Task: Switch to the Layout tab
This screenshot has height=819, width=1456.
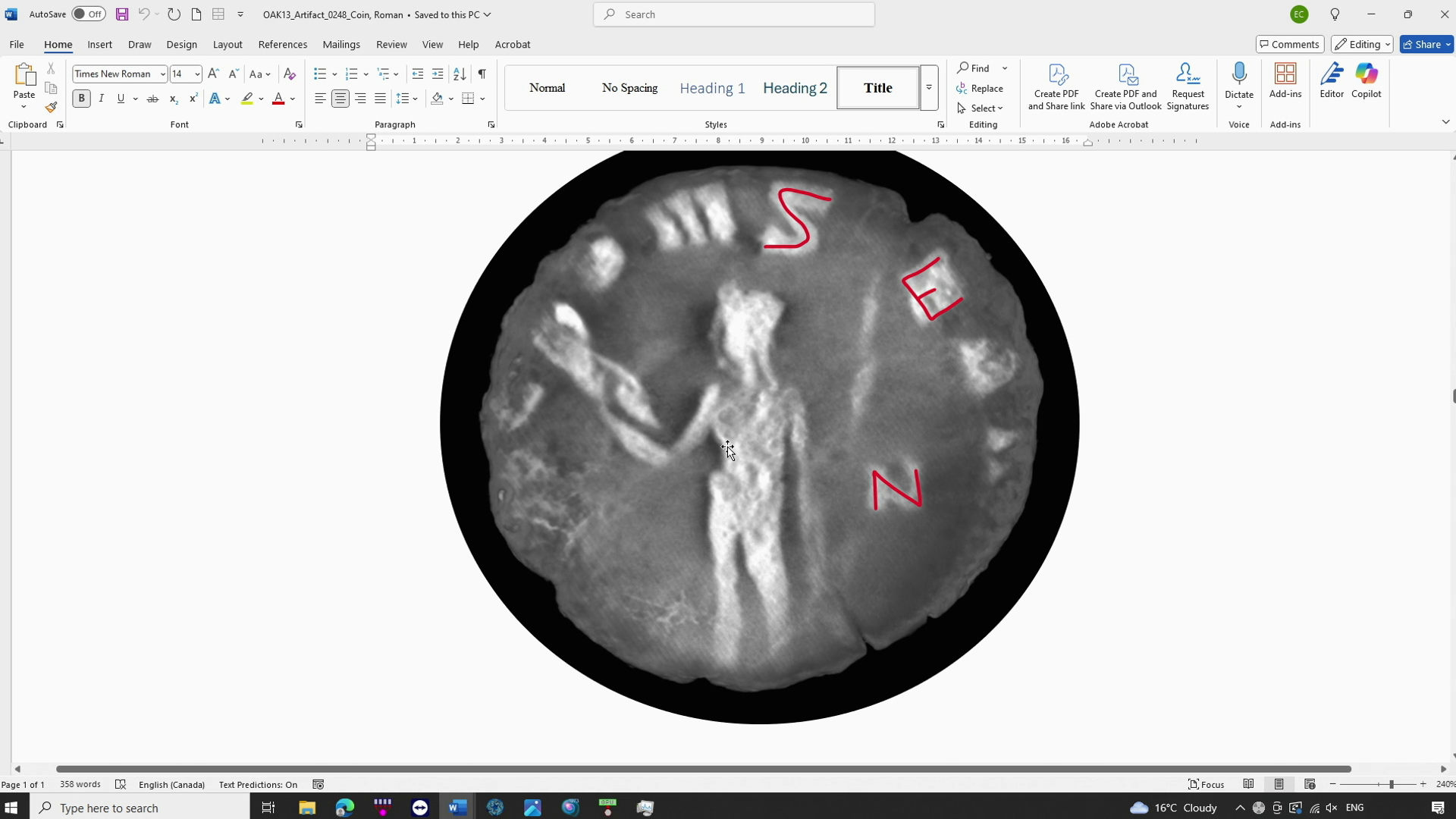Action: pos(227,45)
